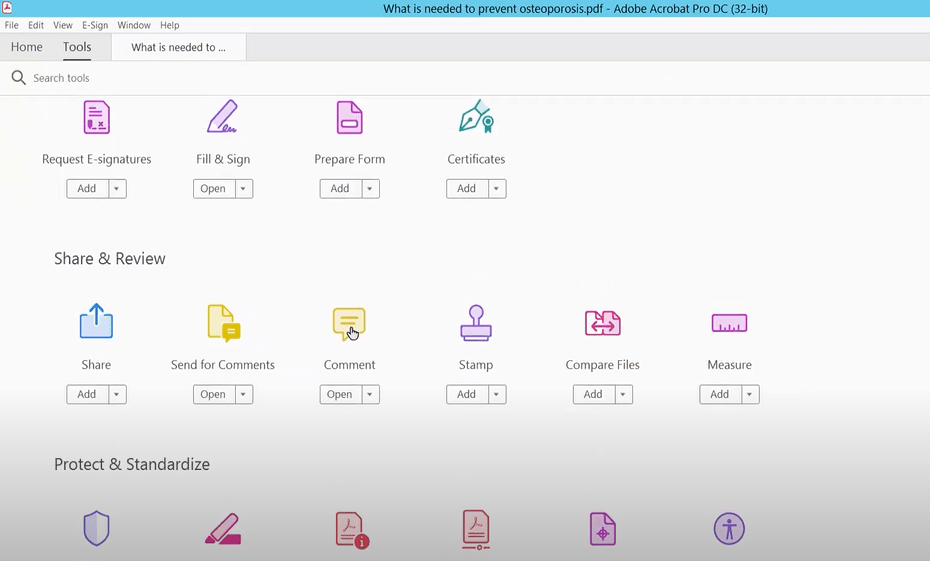Select the Share upload icon

[96, 323]
